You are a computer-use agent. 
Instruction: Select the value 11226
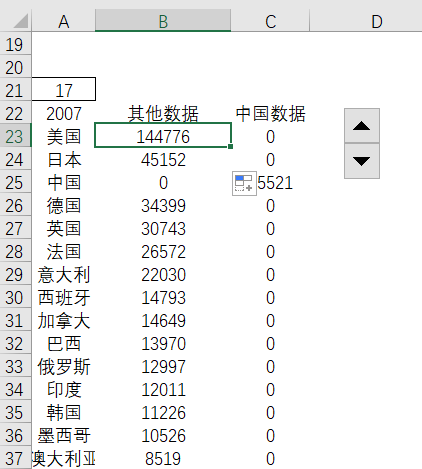pyautogui.click(x=163, y=412)
